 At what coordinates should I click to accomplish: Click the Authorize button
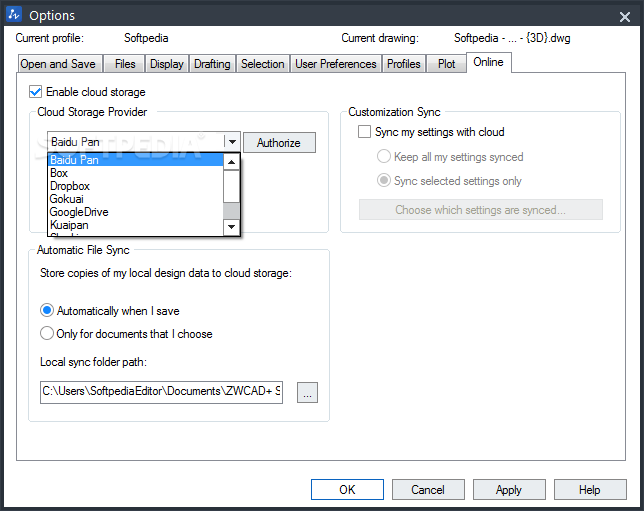click(279, 143)
